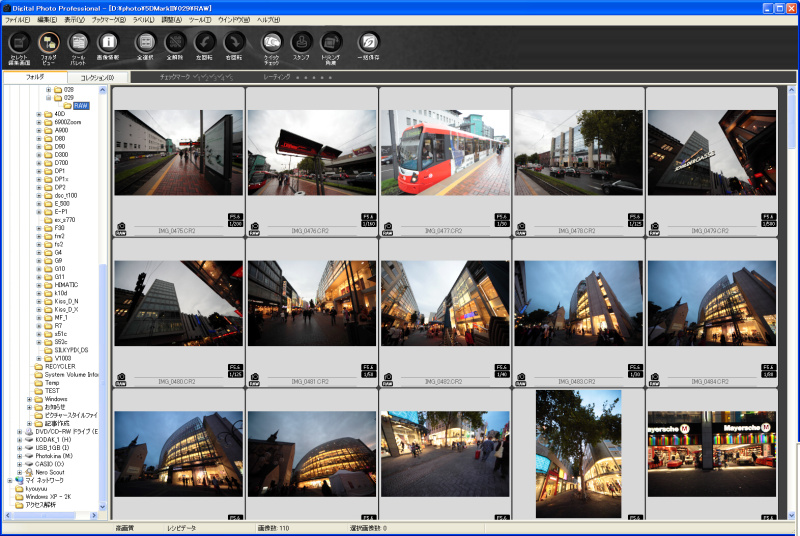This screenshot has width=800, height=536.
Task: Click the Select all (全選択) toolbar icon
Action: click(x=145, y=43)
